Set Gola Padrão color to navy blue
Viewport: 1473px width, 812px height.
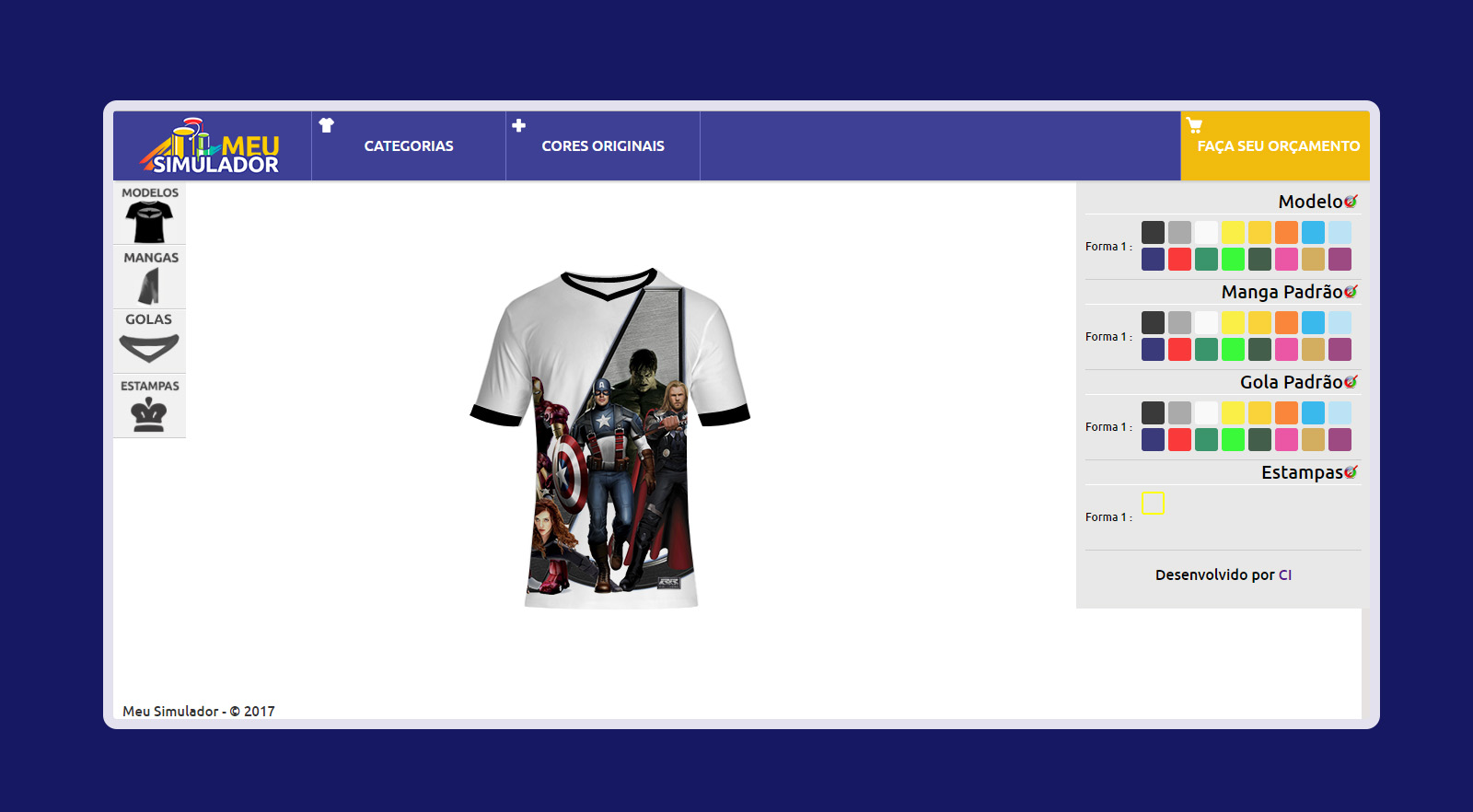1153,439
